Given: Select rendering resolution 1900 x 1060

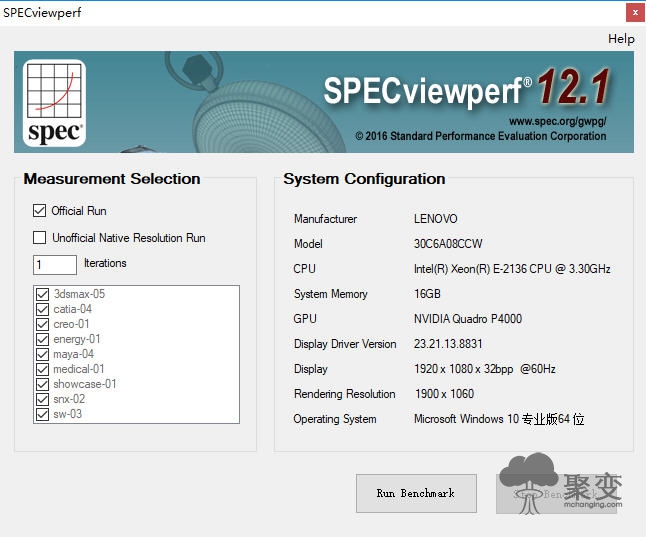Looking at the screenshot, I should point(444,394).
